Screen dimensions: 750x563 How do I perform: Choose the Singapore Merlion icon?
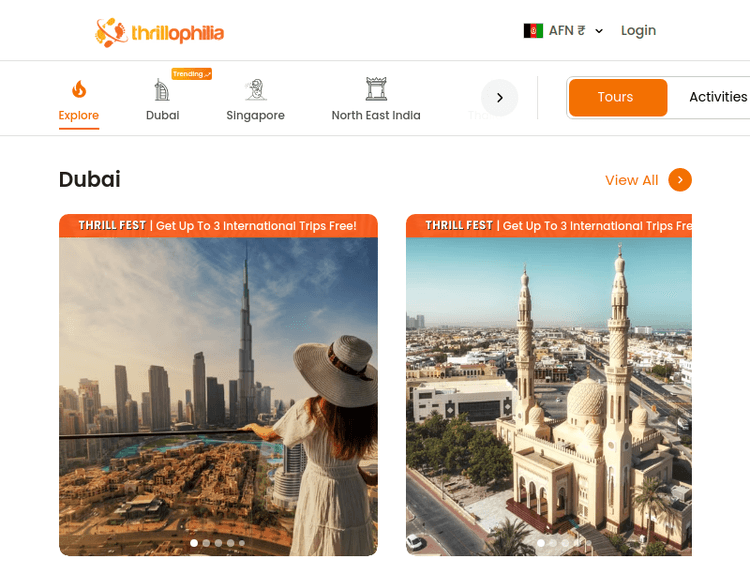255,89
